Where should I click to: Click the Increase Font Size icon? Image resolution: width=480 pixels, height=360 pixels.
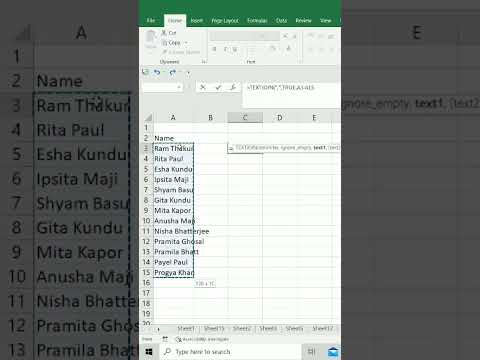click(285, 36)
